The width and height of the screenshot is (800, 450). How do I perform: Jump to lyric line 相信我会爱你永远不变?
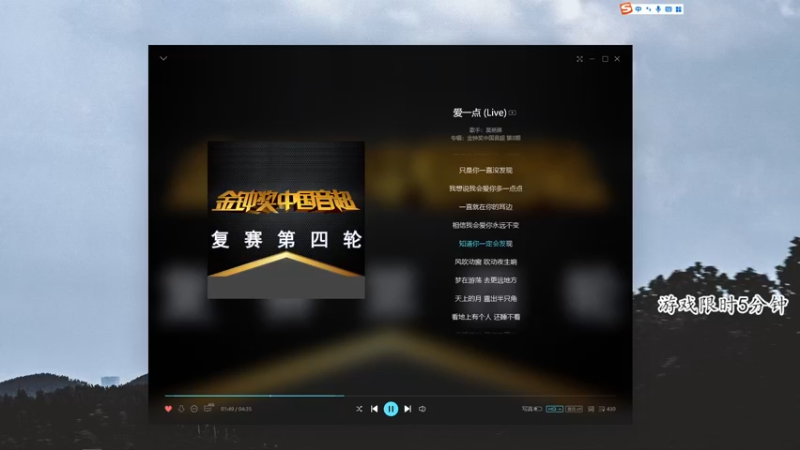pyautogui.click(x=486, y=225)
